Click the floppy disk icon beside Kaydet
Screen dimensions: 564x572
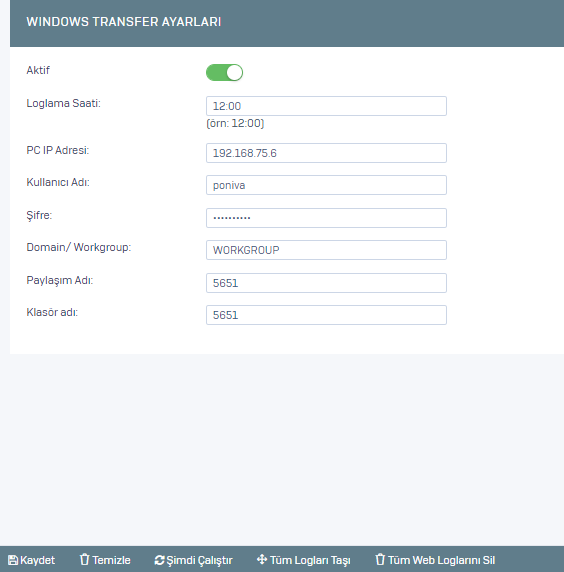tap(13, 560)
